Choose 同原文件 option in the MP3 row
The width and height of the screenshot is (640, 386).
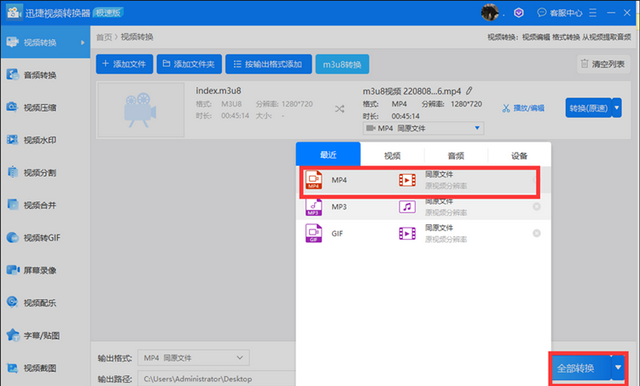(x=439, y=201)
